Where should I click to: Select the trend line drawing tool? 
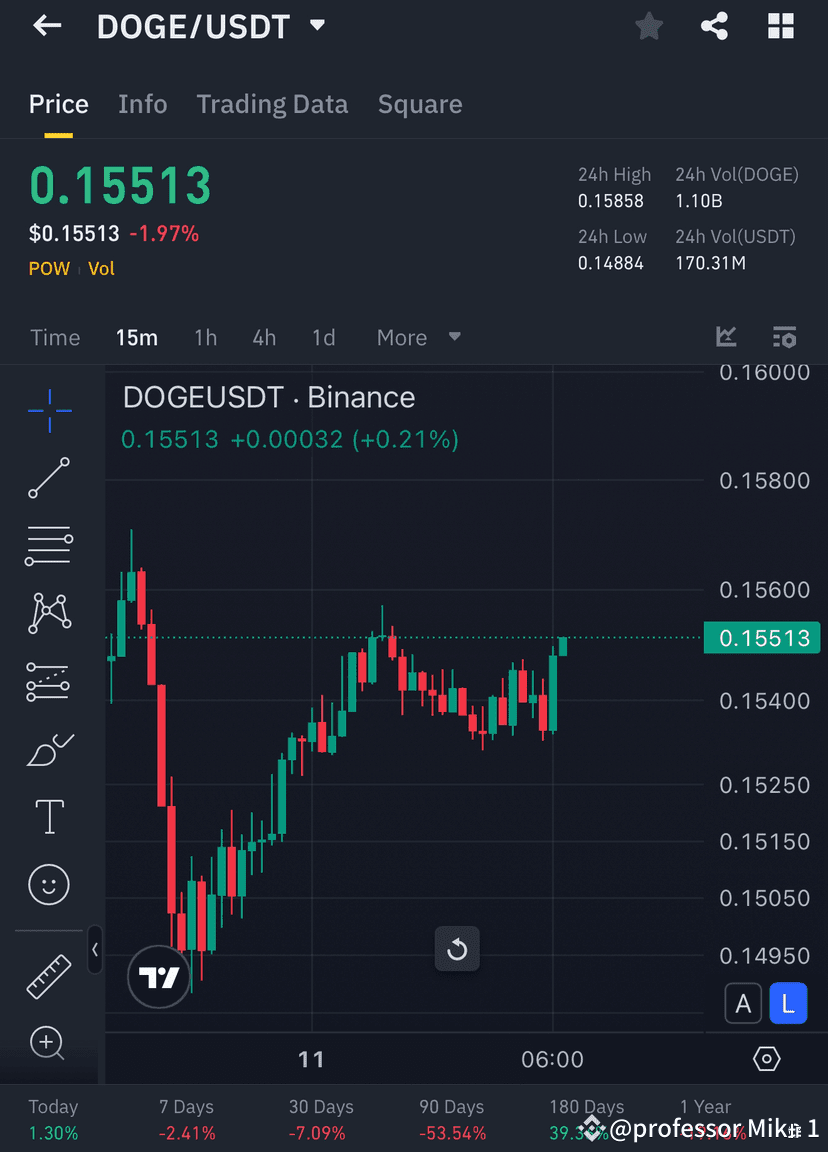click(x=48, y=478)
